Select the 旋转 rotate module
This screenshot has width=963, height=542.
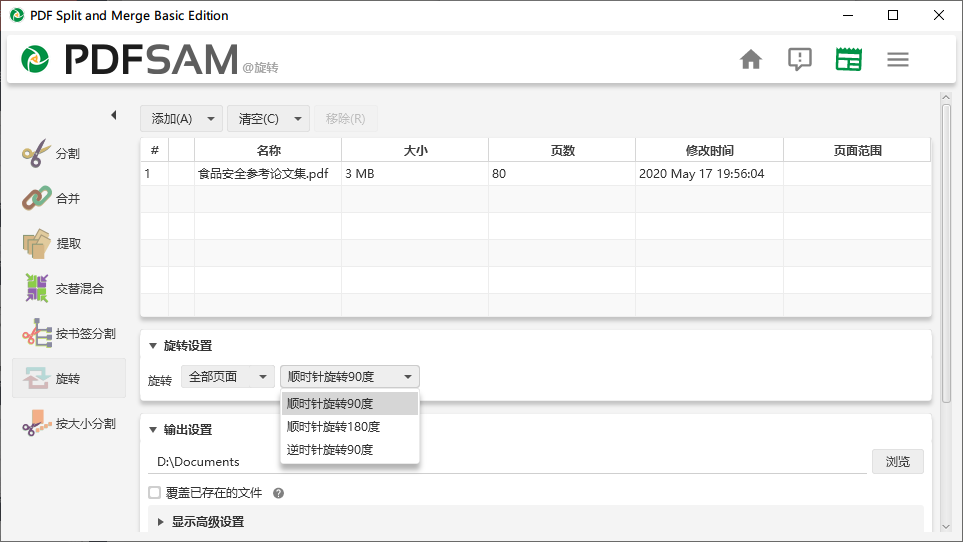[69, 378]
